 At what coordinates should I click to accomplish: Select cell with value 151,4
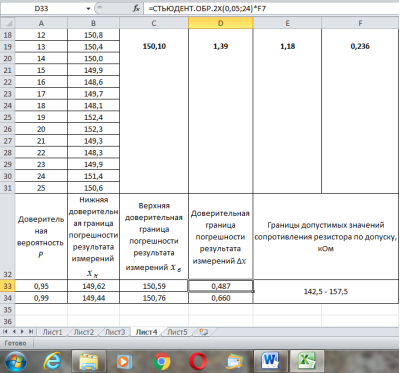tap(93, 176)
